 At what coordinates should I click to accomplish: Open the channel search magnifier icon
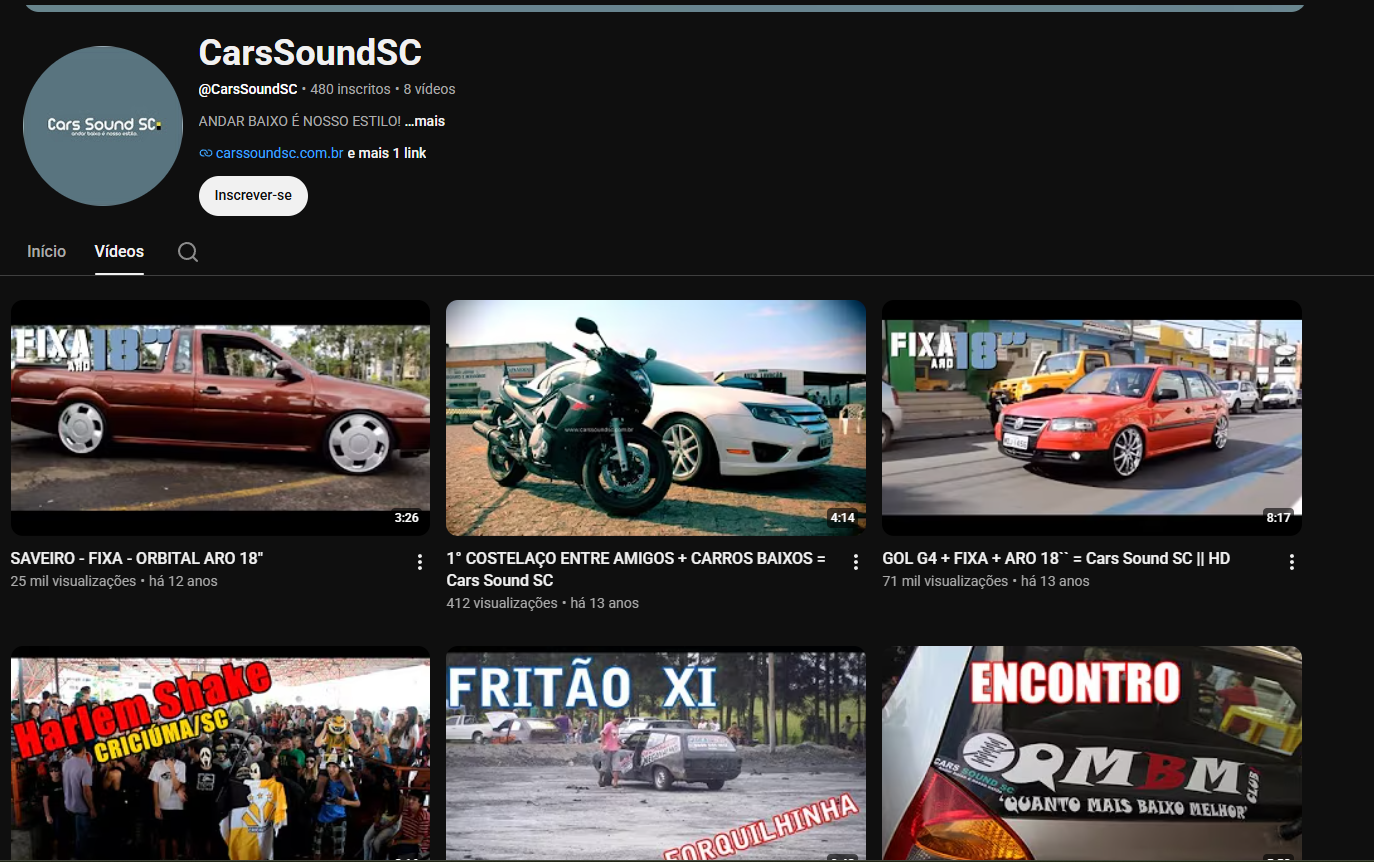(188, 252)
